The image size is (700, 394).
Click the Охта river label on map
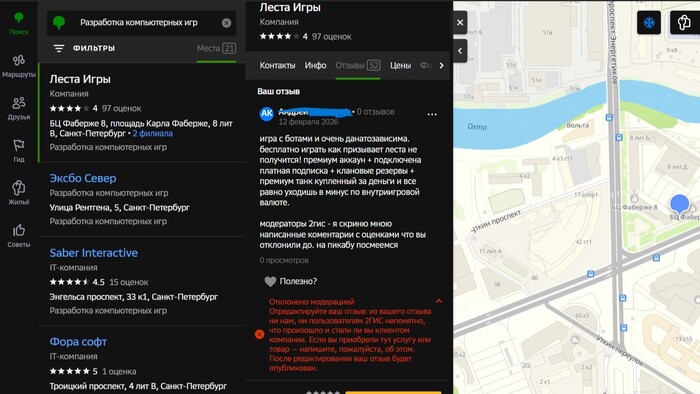(477, 127)
